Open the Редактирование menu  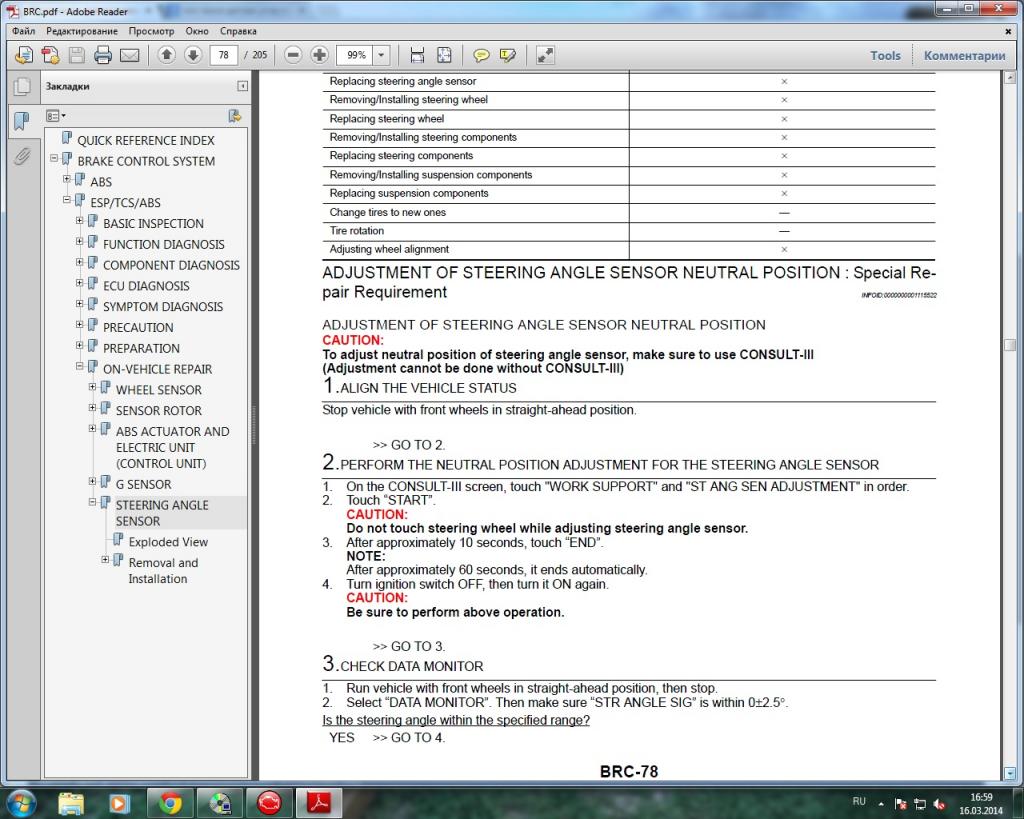point(82,31)
